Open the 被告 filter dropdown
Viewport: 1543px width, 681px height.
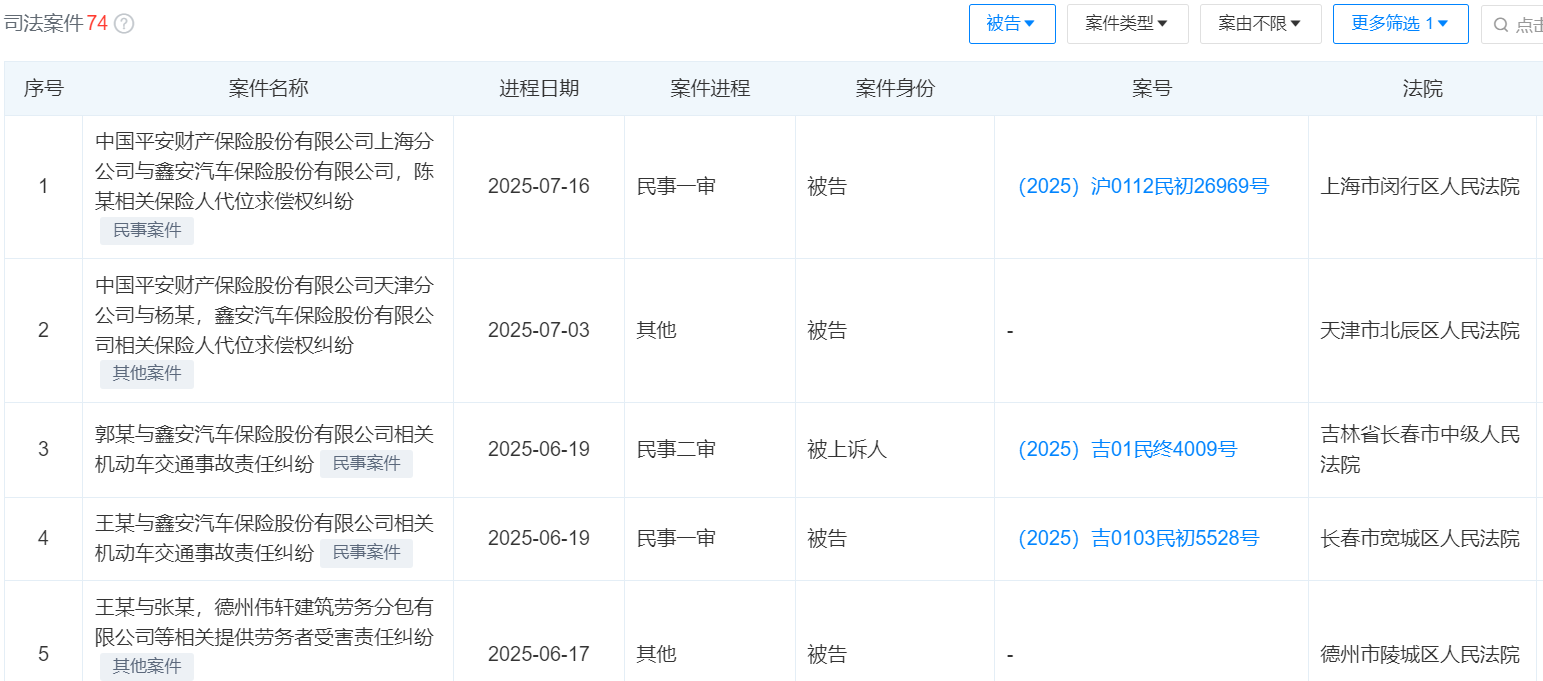point(1012,24)
